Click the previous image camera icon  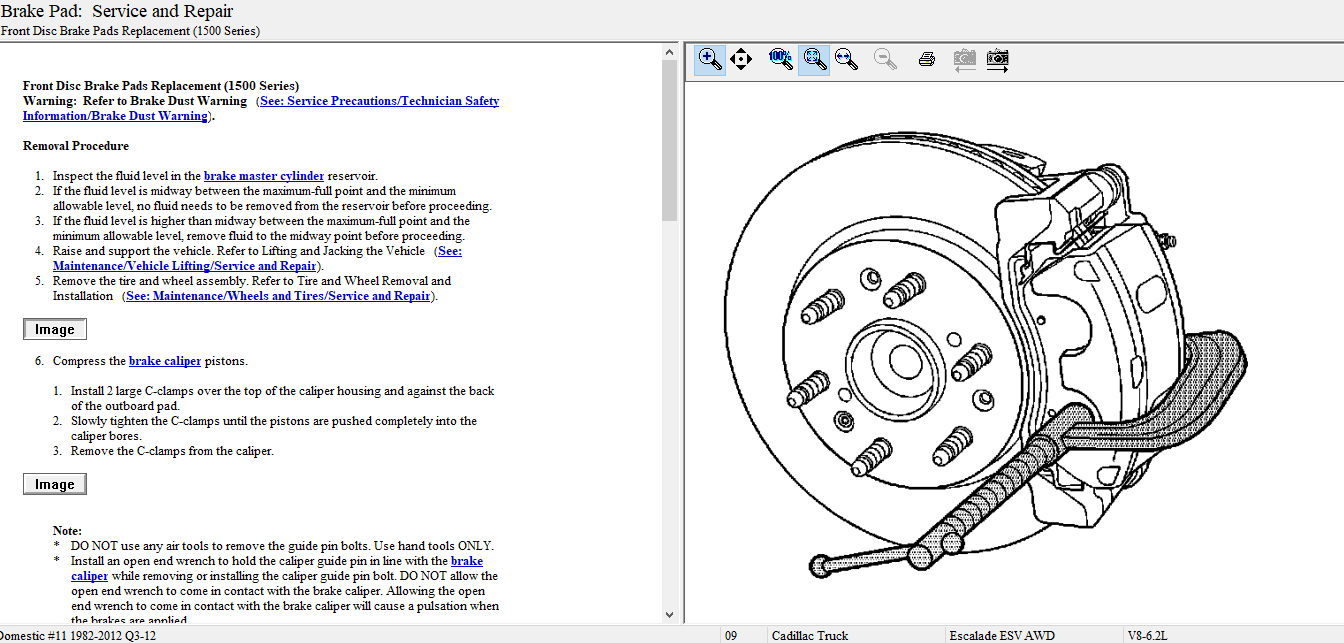(964, 59)
